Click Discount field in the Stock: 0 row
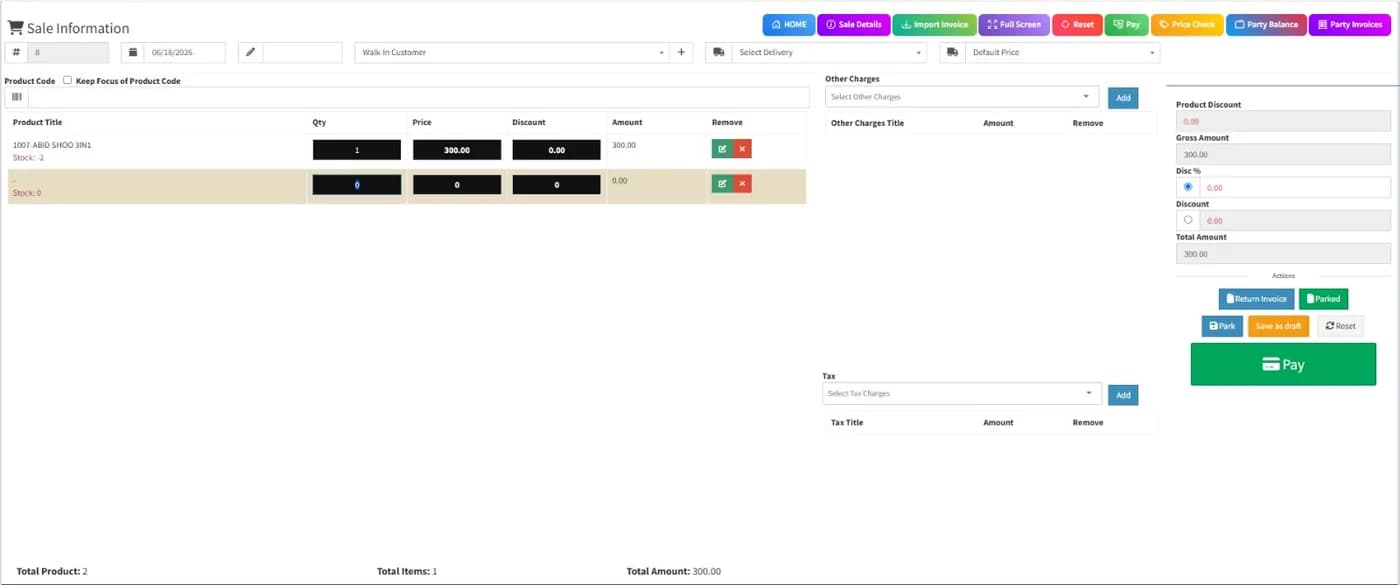 click(557, 185)
